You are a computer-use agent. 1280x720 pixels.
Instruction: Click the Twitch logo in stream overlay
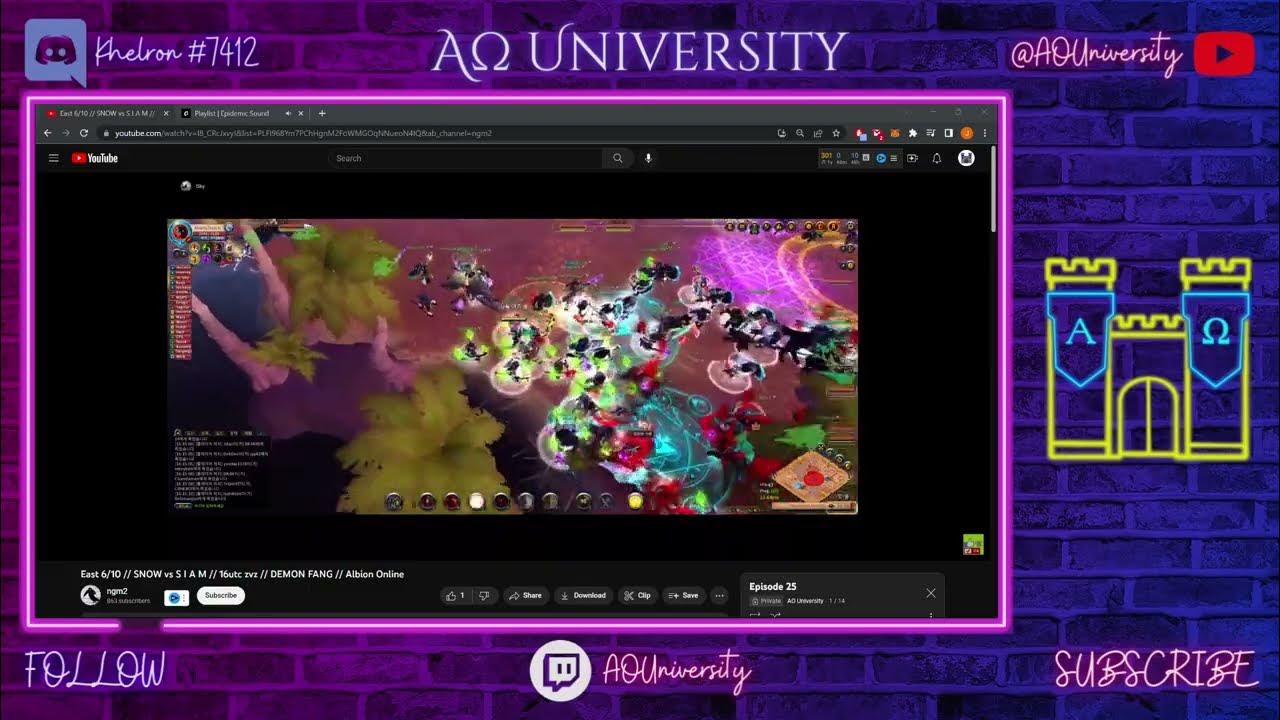[x=560, y=670]
